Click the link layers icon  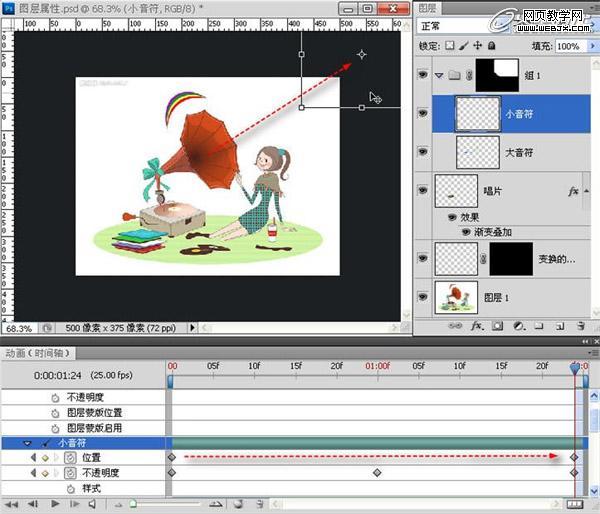pos(455,326)
